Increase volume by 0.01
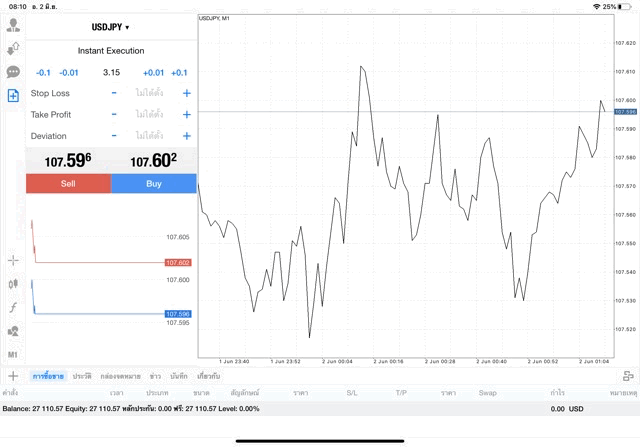640x447 pixels. tap(153, 72)
